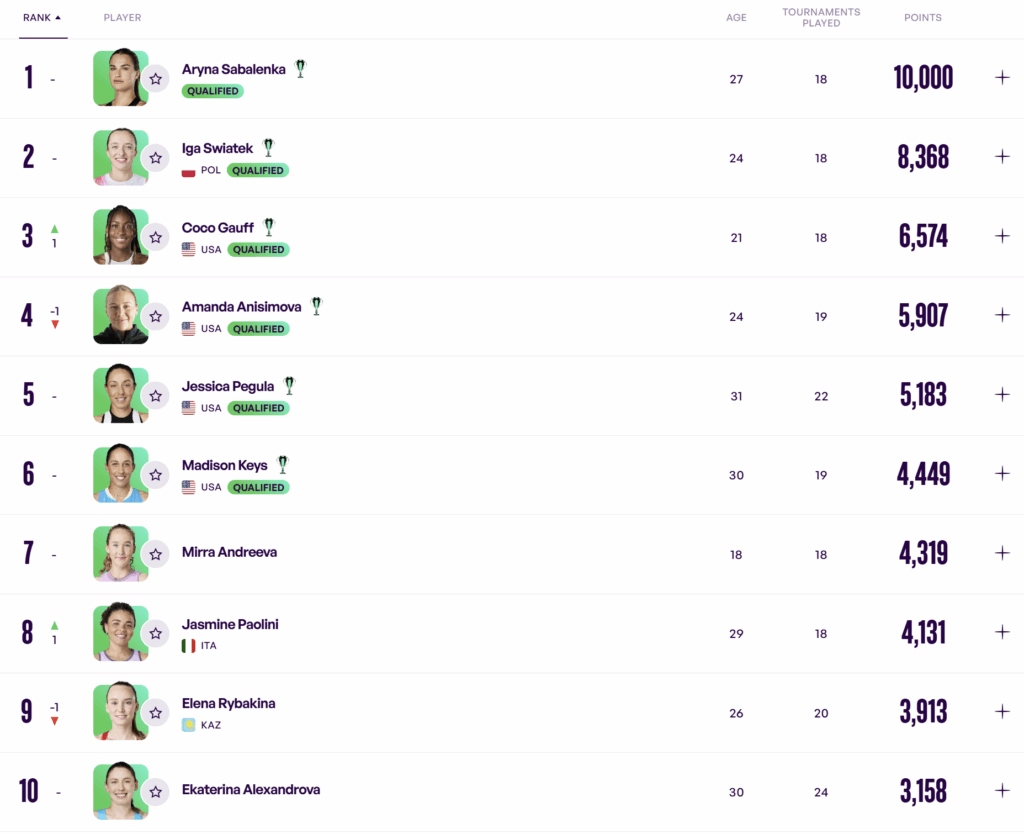Click the trophy icon next to Madison Keys
1024x834 pixels.
(x=283, y=464)
